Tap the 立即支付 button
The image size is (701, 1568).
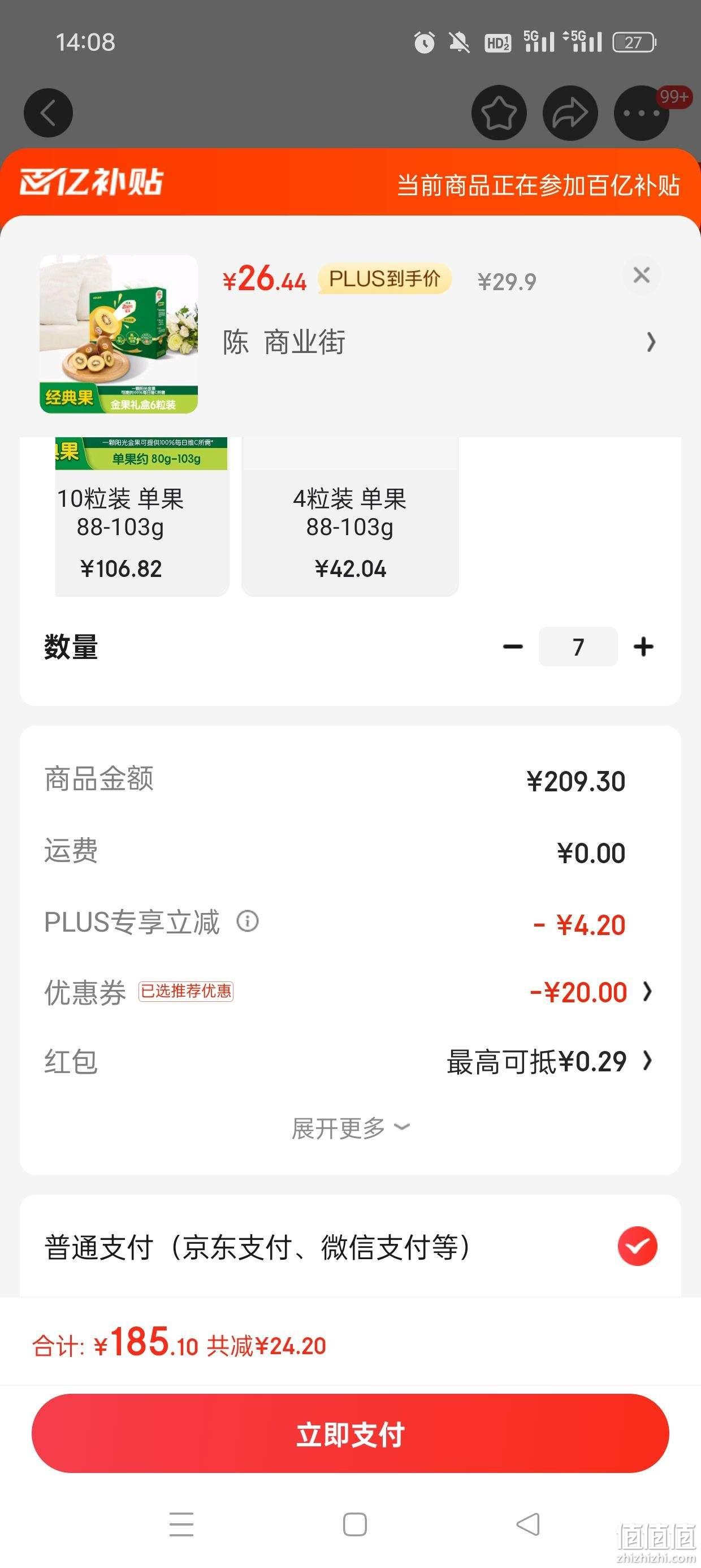coord(350,1433)
